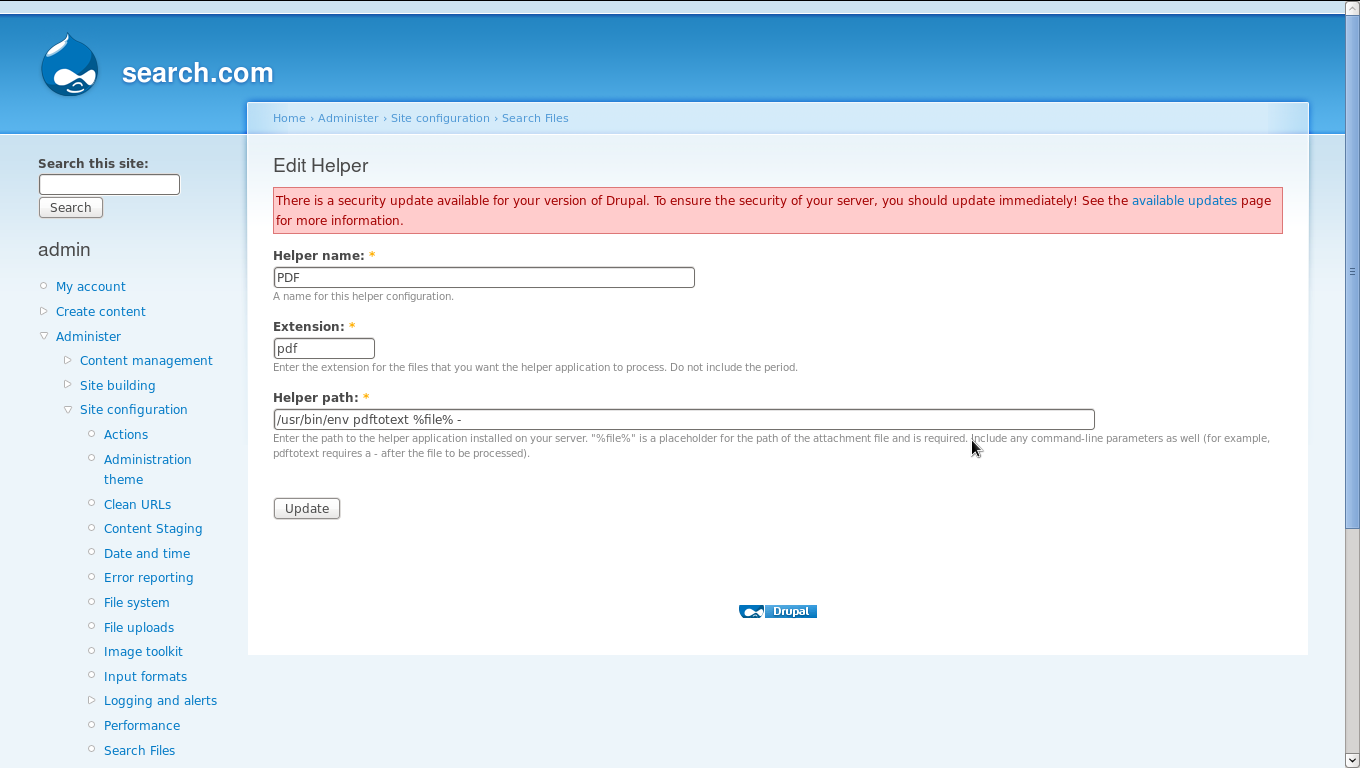Image resolution: width=1360 pixels, height=768 pixels.
Task: Collapse the Site configuration submenu arrow
Action: coord(68,409)
